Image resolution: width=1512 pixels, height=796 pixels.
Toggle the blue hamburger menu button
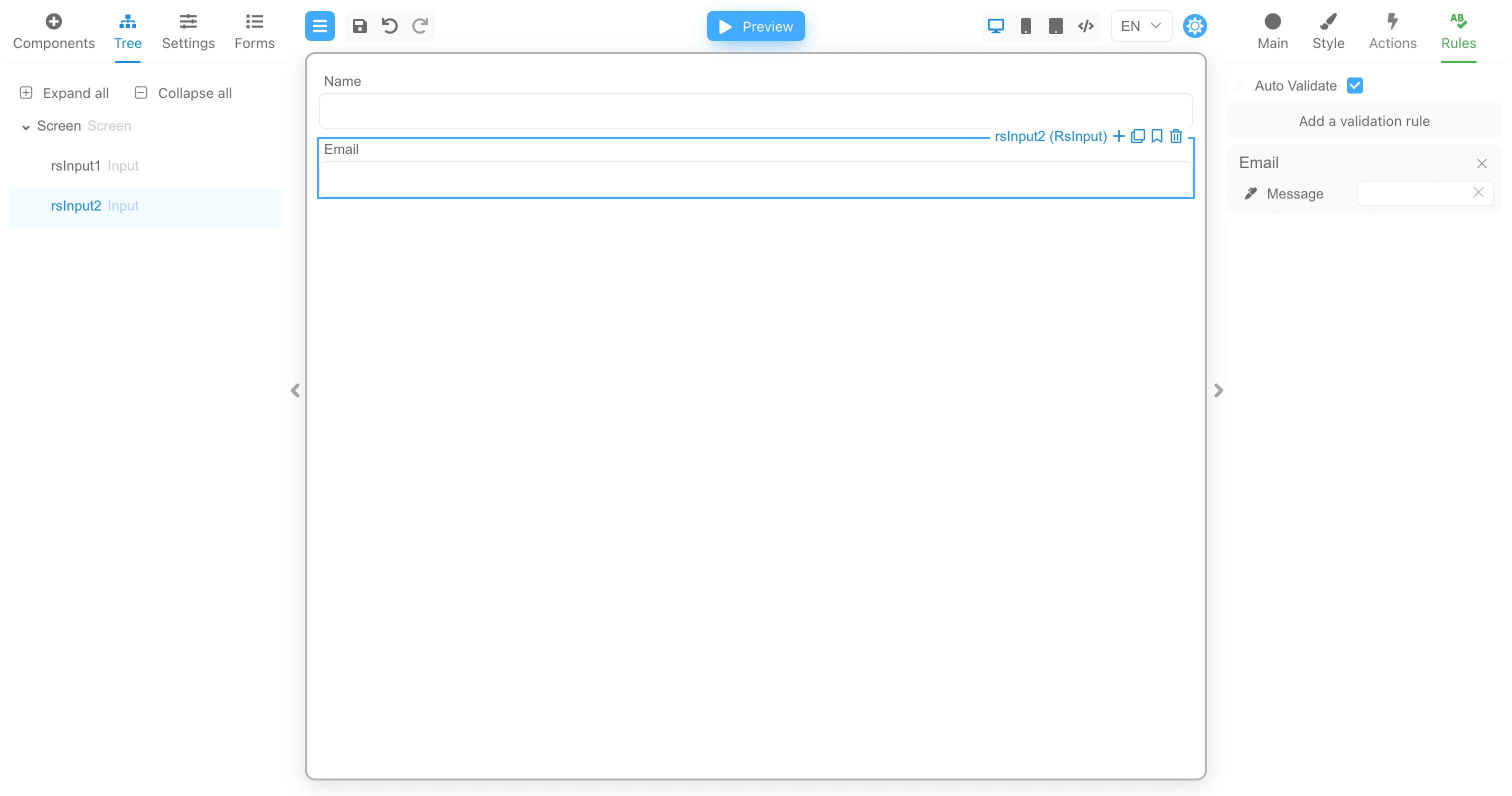[320, 26]
